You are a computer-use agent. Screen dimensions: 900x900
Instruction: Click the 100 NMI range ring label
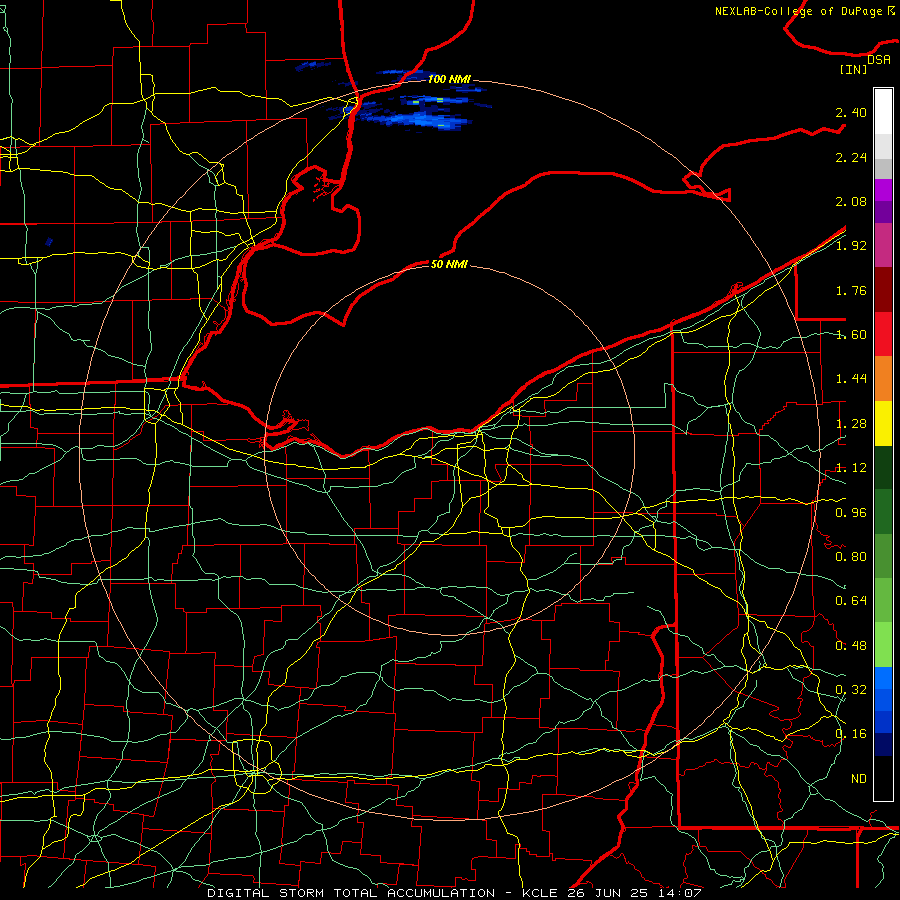tap(449, 79)
